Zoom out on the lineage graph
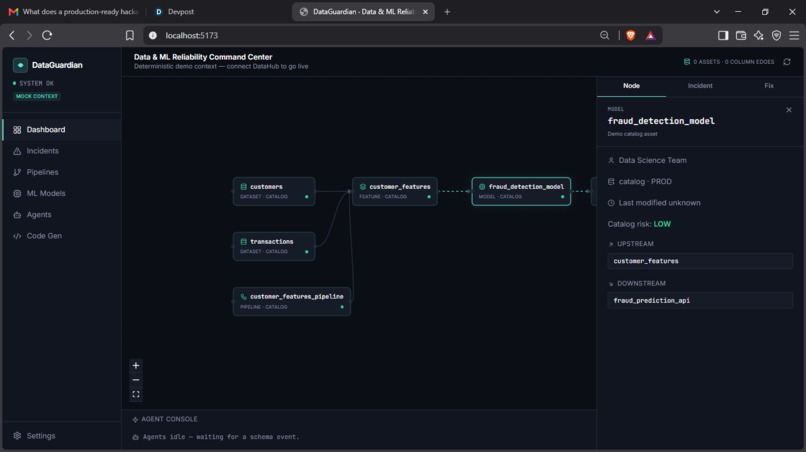Viewport: 806px width, 452px height. [136, 380]
